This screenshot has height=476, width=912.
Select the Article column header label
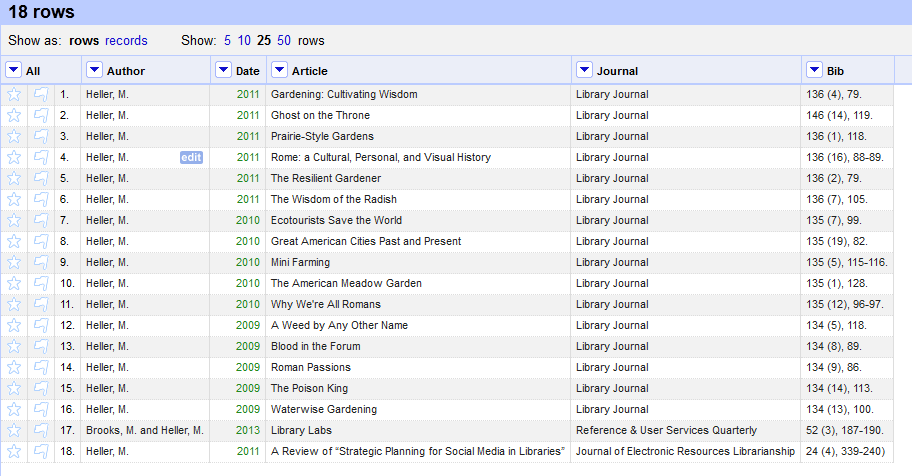pyautogui.click(x=309, y=71)
